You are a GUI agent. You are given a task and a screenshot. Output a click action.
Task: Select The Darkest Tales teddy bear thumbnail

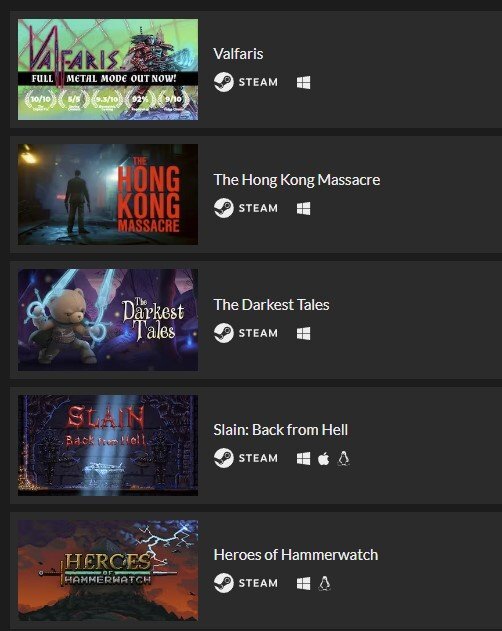(x=108, y=320)
